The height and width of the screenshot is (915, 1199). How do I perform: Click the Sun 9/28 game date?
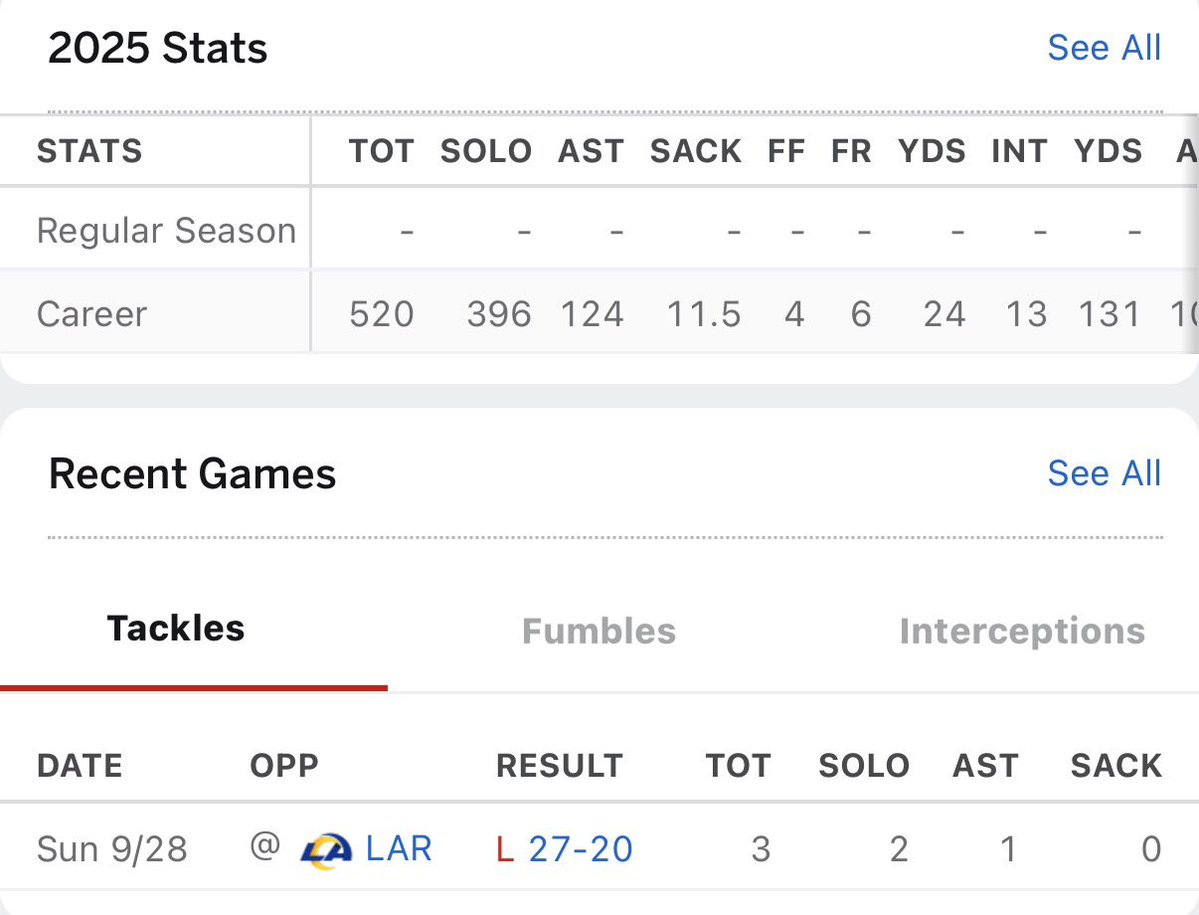coord(112,849)
